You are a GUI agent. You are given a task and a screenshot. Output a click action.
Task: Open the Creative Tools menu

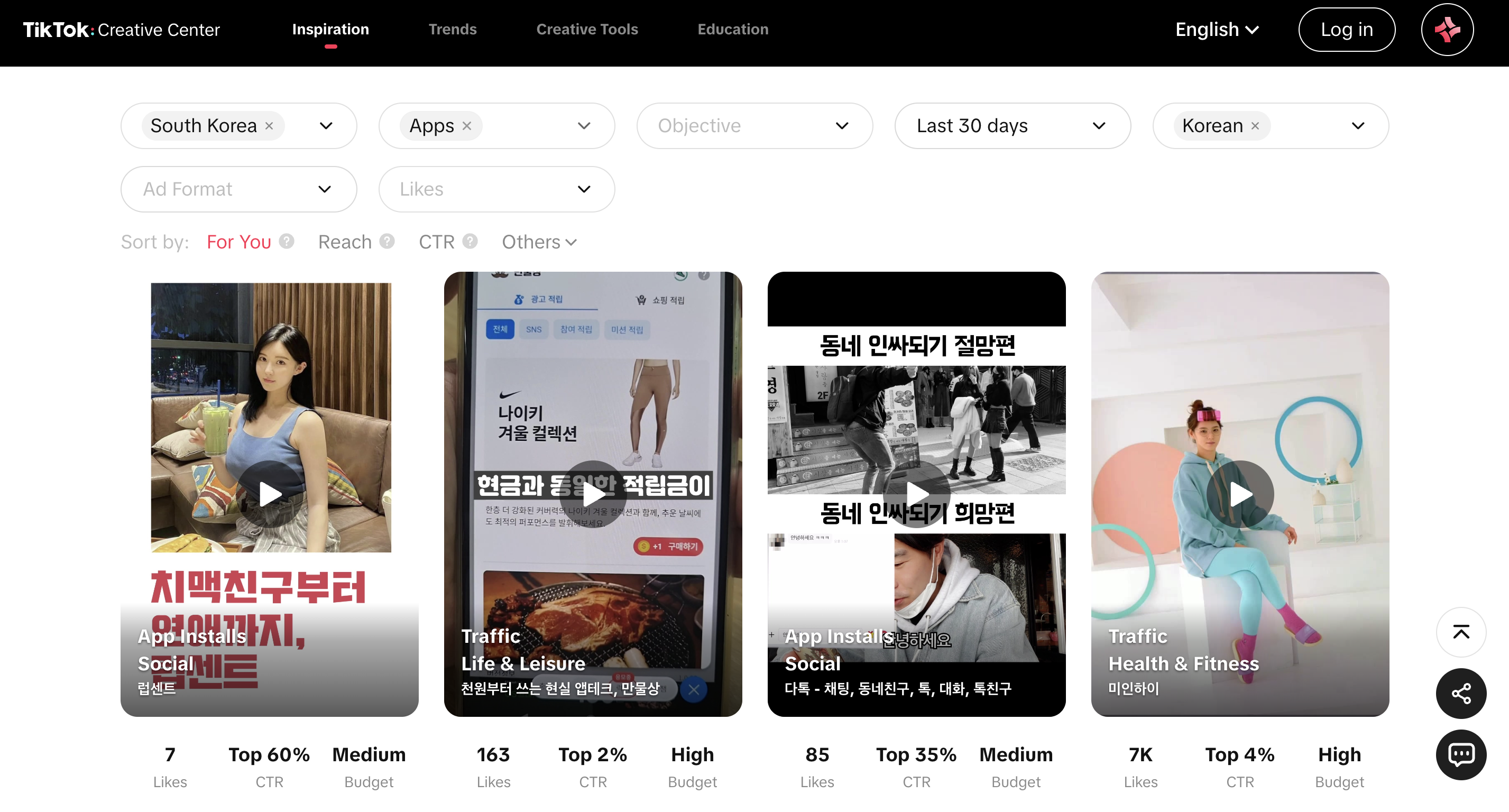click(x=586, y=29)
